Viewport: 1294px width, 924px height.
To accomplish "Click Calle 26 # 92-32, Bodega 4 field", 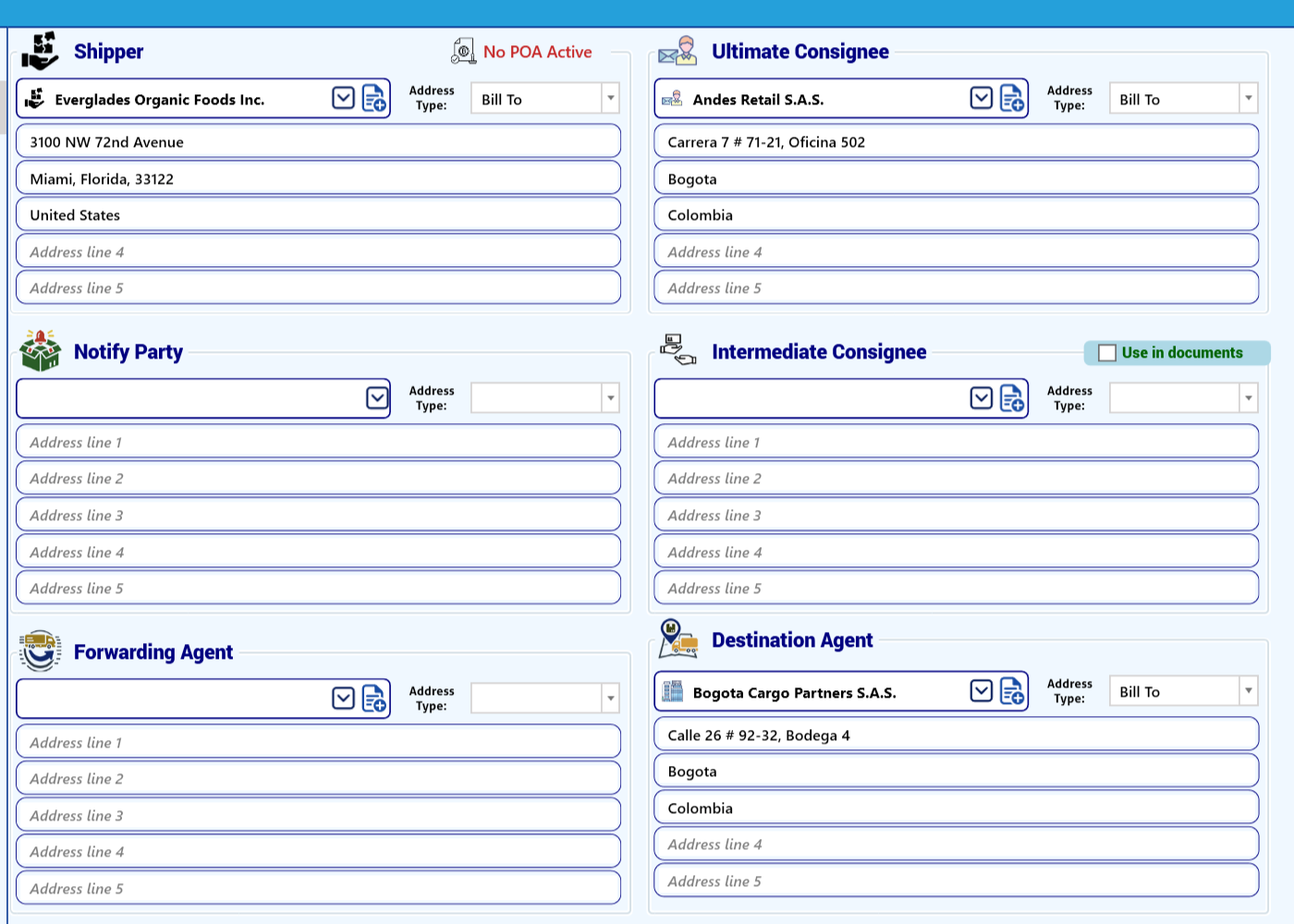I will (x=957, y=735).
